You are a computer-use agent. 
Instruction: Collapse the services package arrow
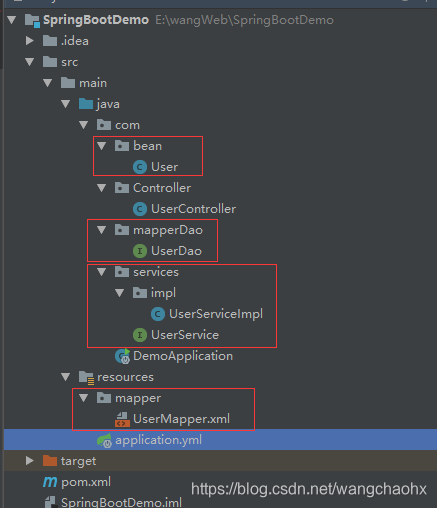coord(102,272)
